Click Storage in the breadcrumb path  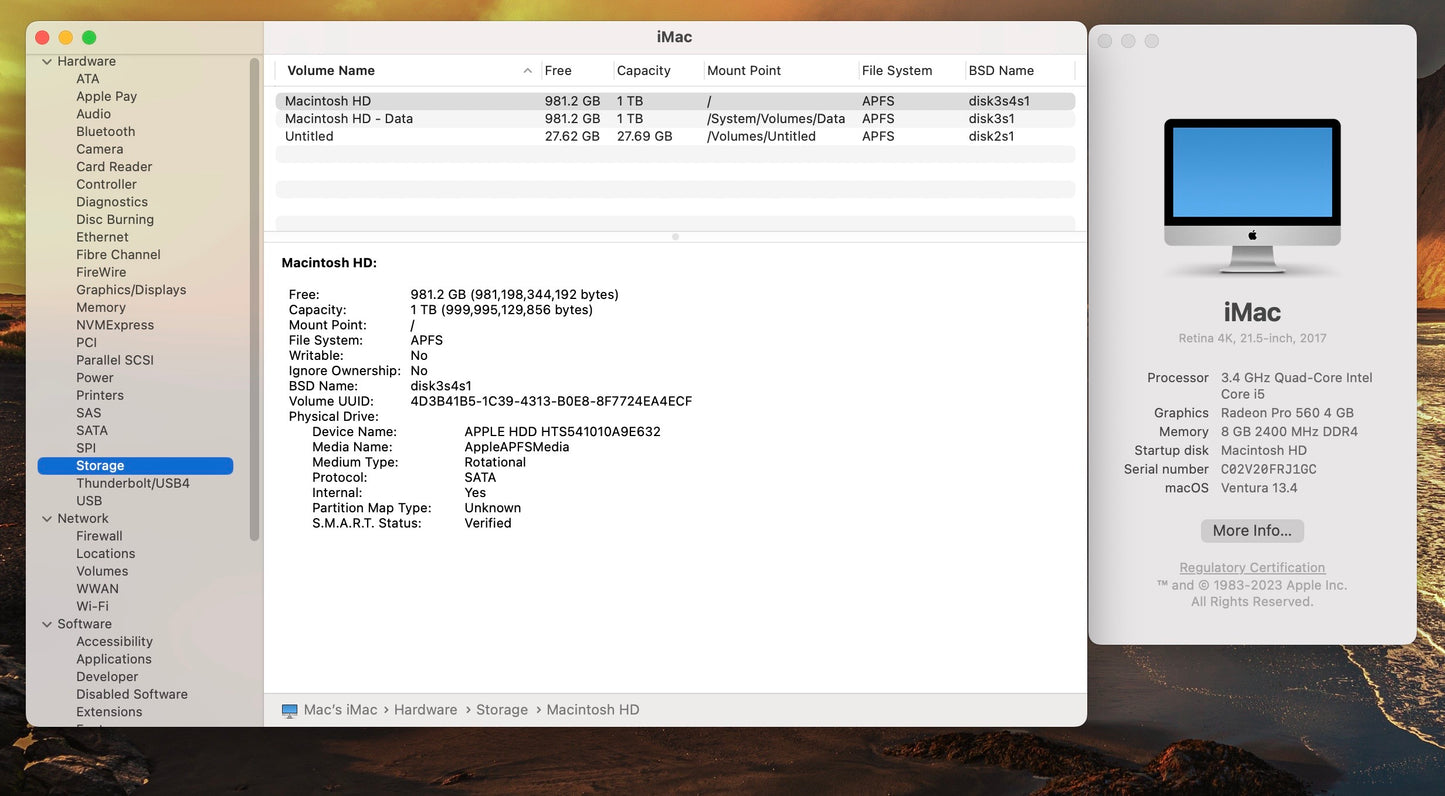tap(502, 709)
